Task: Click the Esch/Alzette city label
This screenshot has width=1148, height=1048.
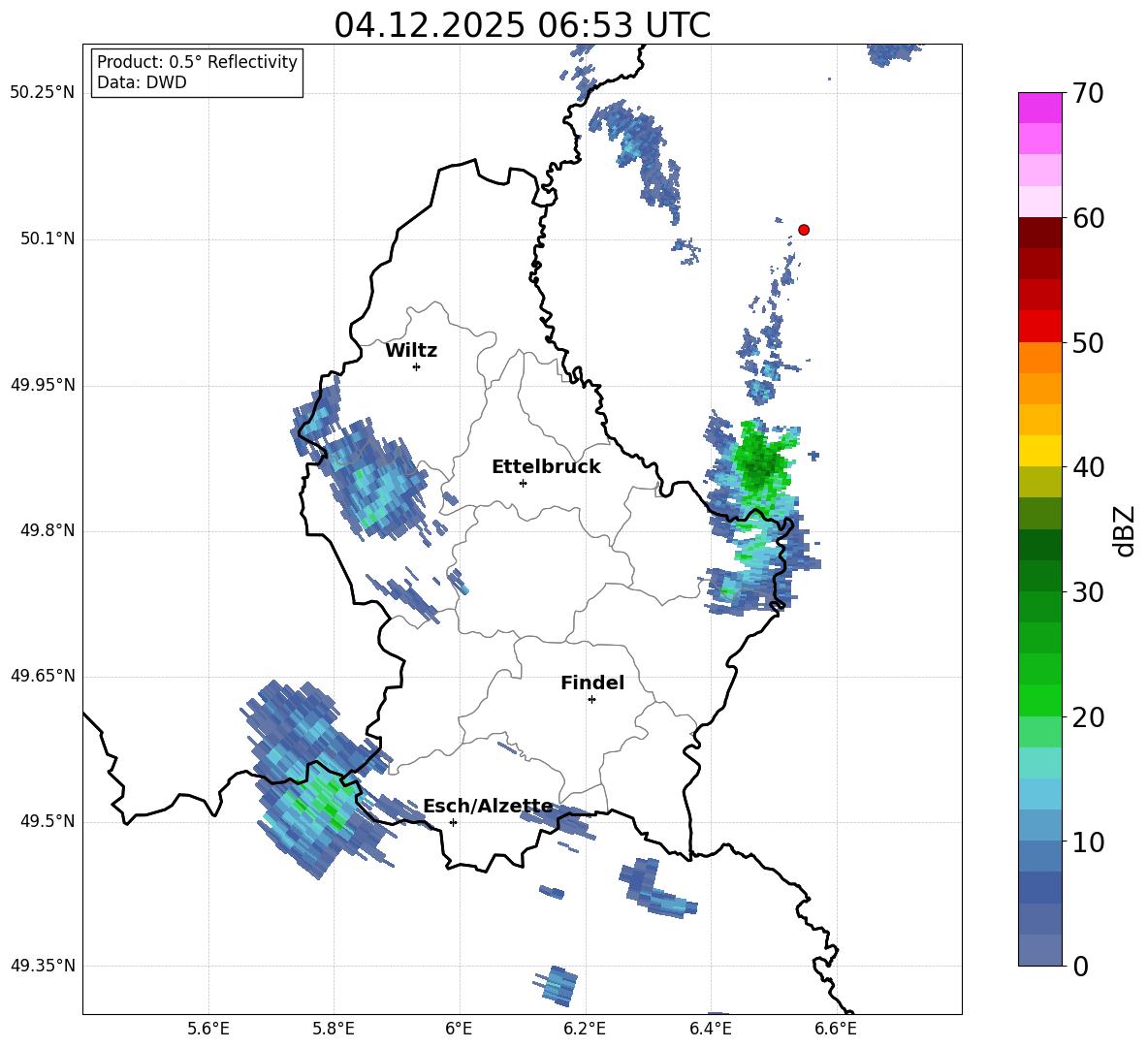Action: click(x=489, y=807)
